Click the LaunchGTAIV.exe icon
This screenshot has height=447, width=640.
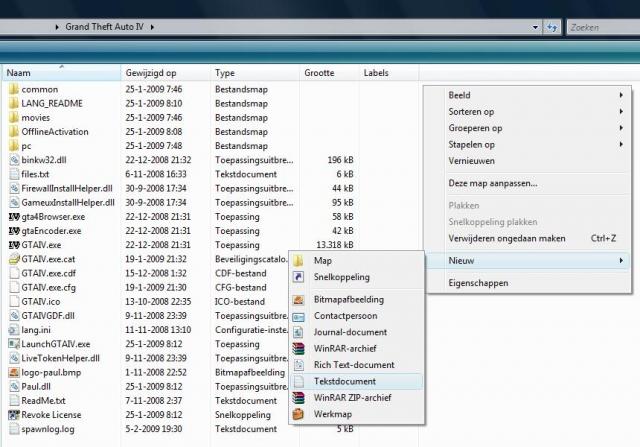[x=14, y=344]
